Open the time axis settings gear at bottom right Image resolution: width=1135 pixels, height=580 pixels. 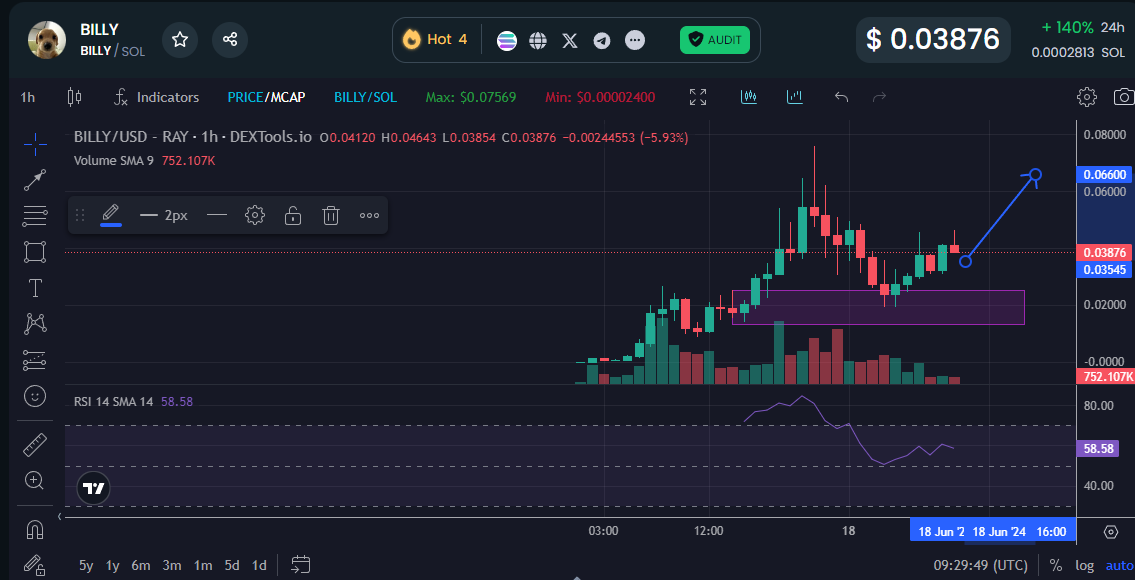[x=1111, y=532]
